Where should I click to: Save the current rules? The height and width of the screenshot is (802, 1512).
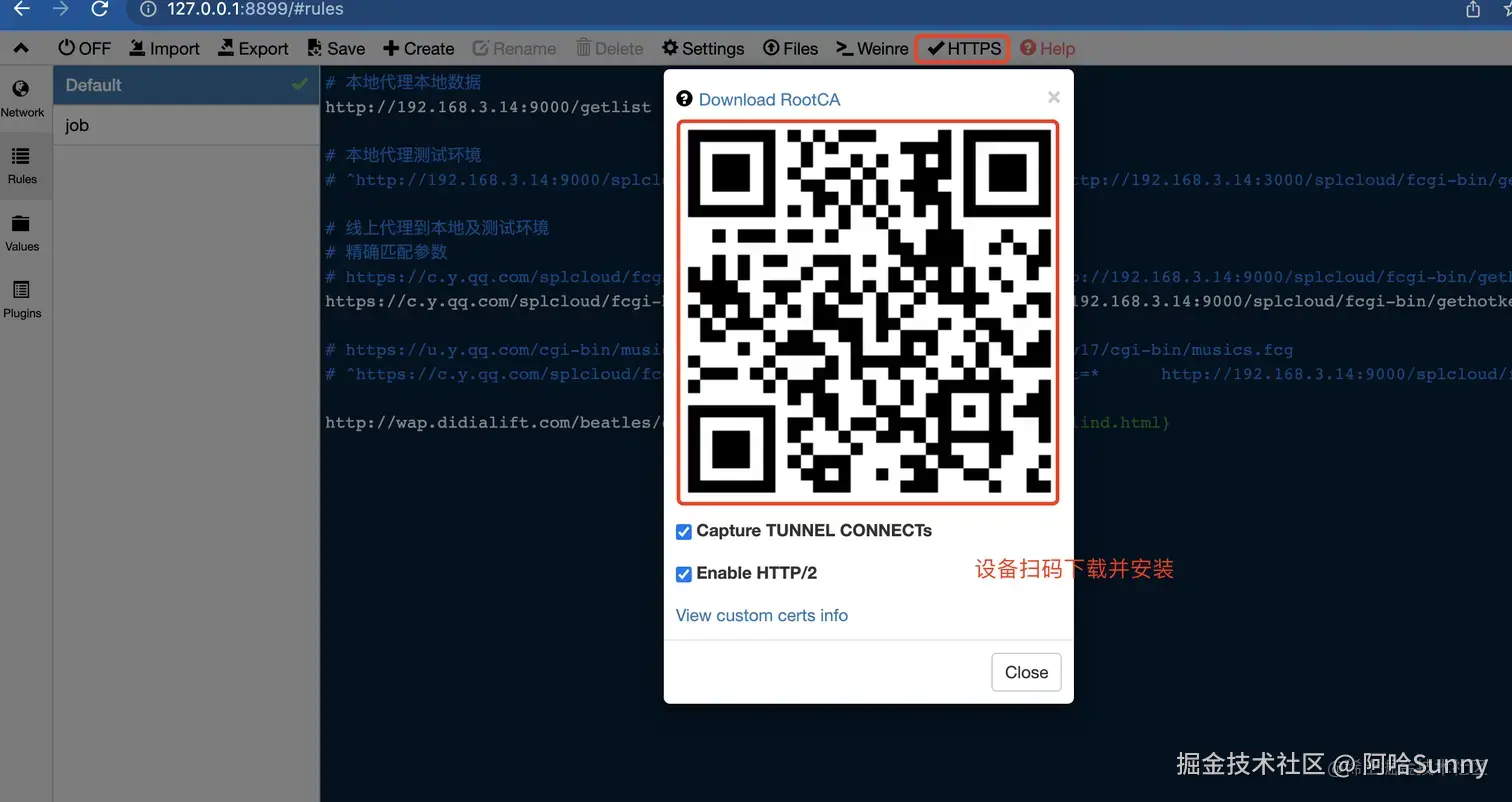click(x=336, y=48)
